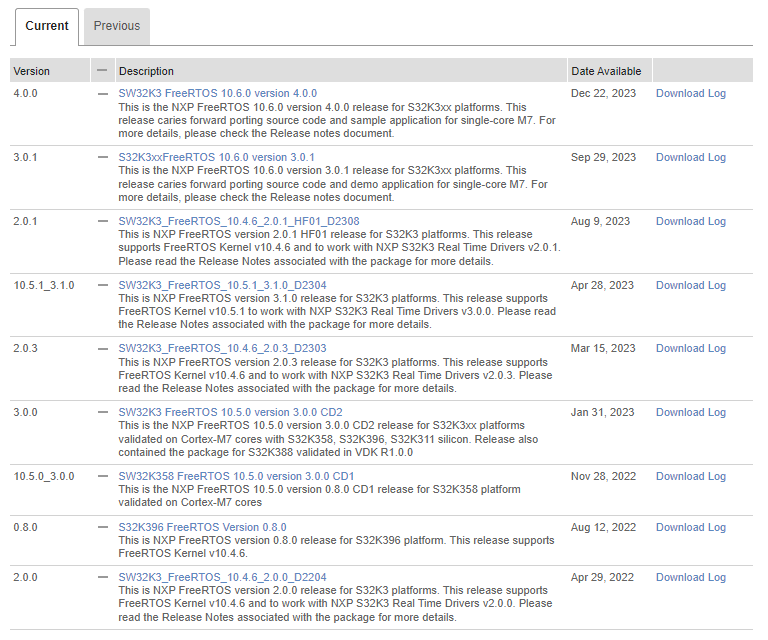Download the Apr 28, 2023 release
This screenshot has height=640, width=768.
pos(679,285)
